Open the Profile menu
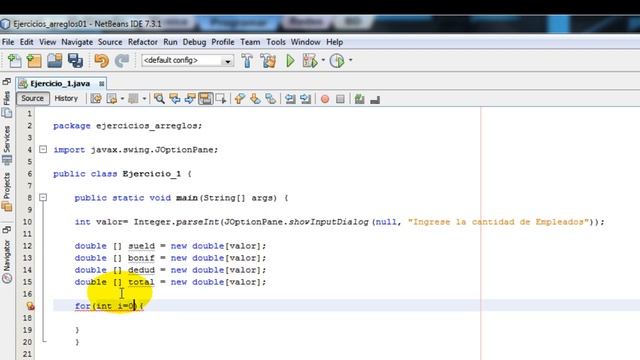This screenshot has width=640, height=360. point(223,42)
